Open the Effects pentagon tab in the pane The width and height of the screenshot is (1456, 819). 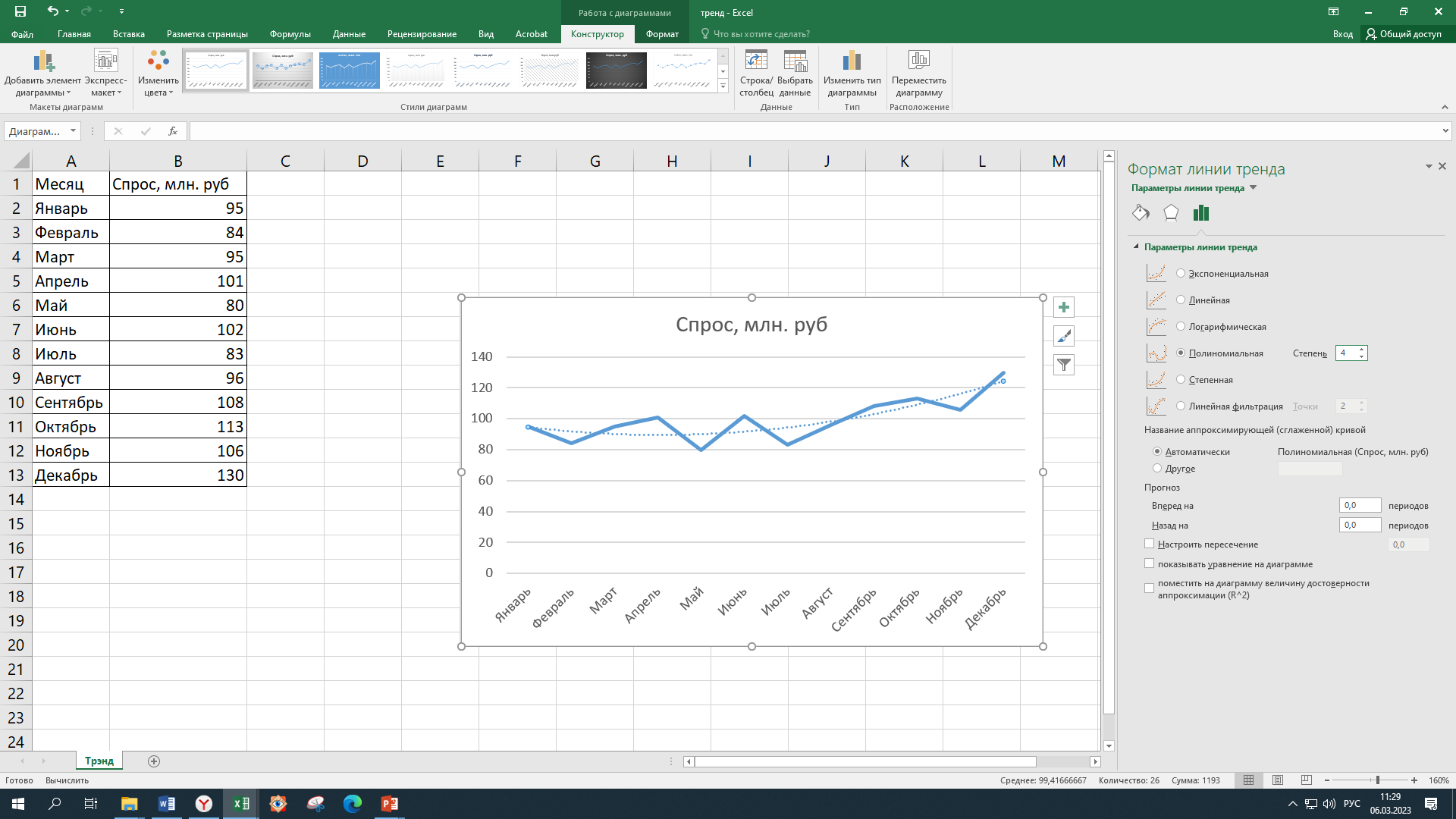click(x=1171, y=213)
